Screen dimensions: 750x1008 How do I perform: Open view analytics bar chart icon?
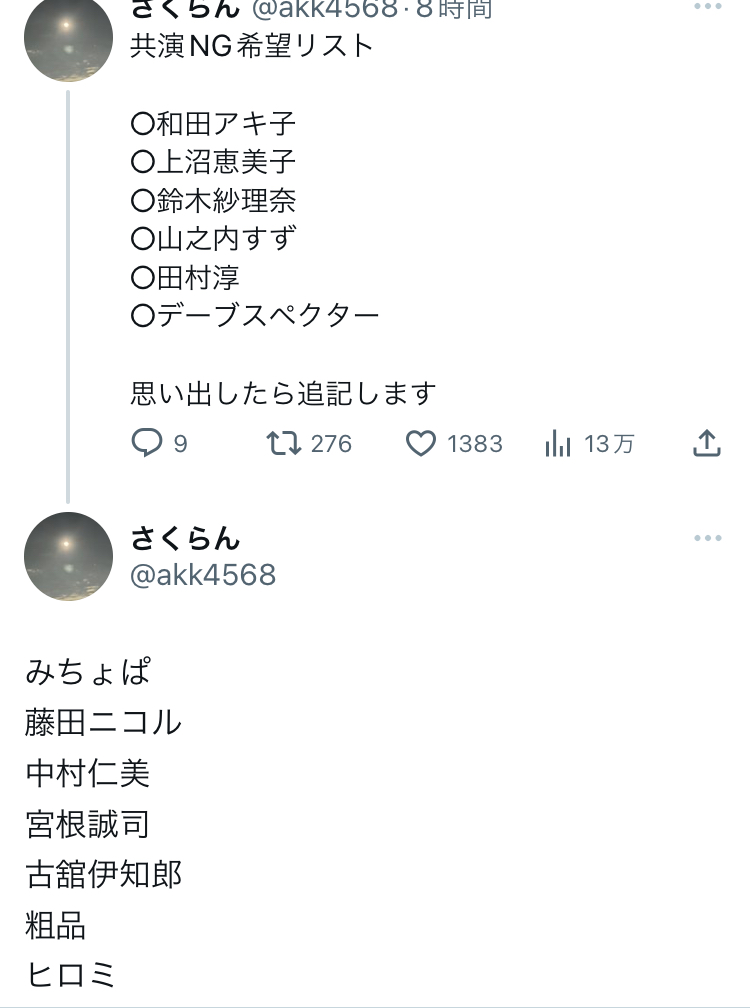(x=557, y=444)
